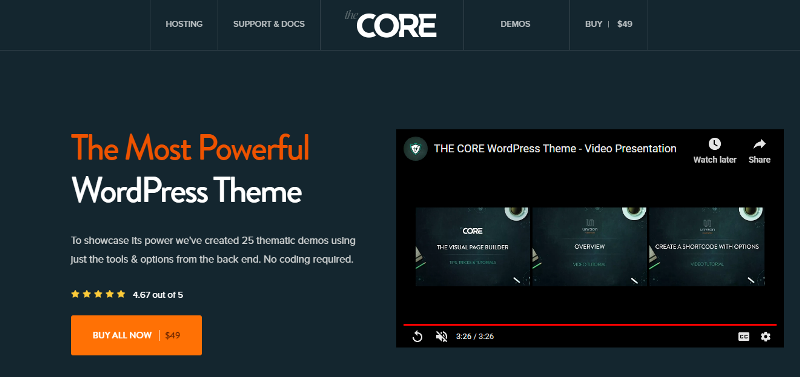Click the five-star rating icons
This screenshot has width=800, height=377.
click(x=98, y=294)
